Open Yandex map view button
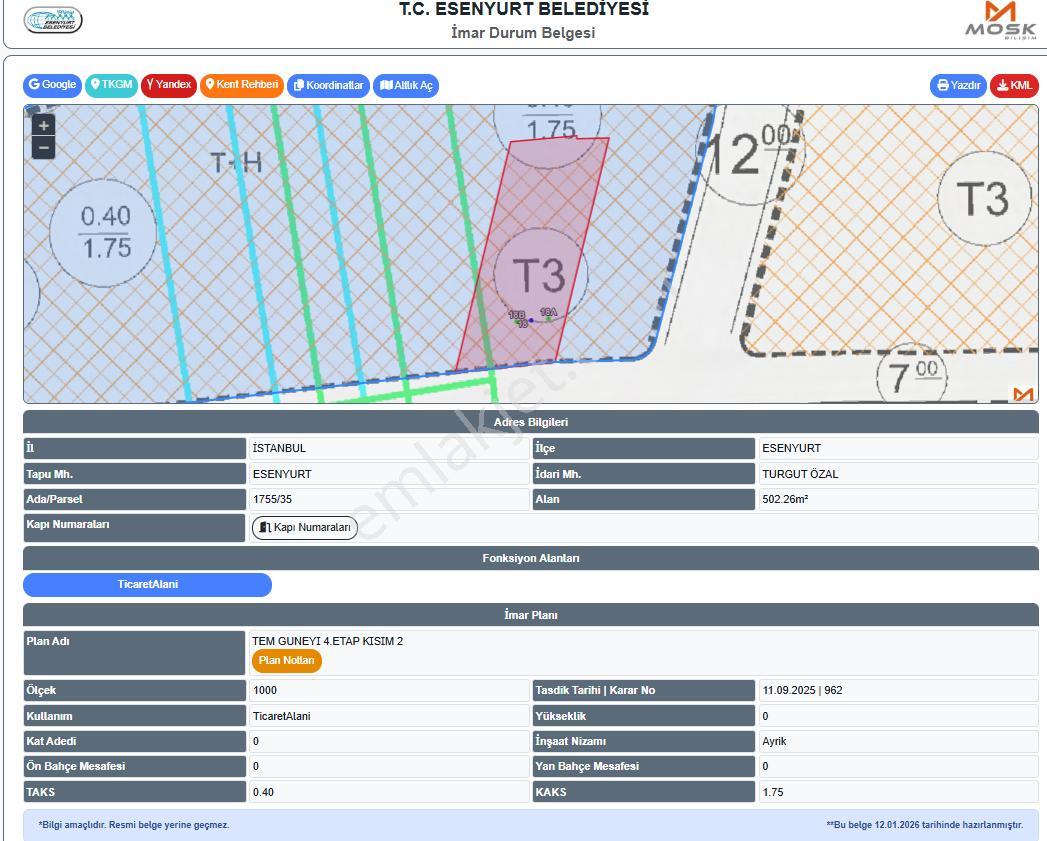1047x841 pixels. click(x=168, y=85)
